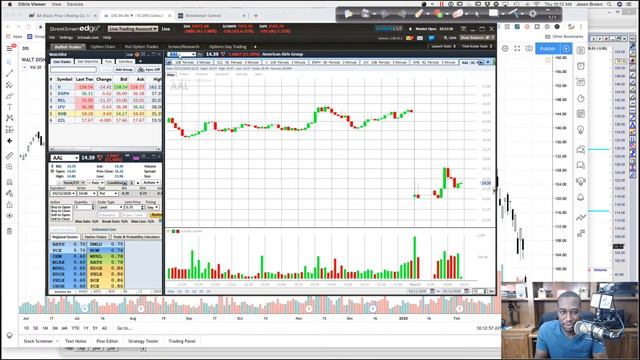Select Buy to Close action
The image size is (640, 360).
tap(60, 211)
